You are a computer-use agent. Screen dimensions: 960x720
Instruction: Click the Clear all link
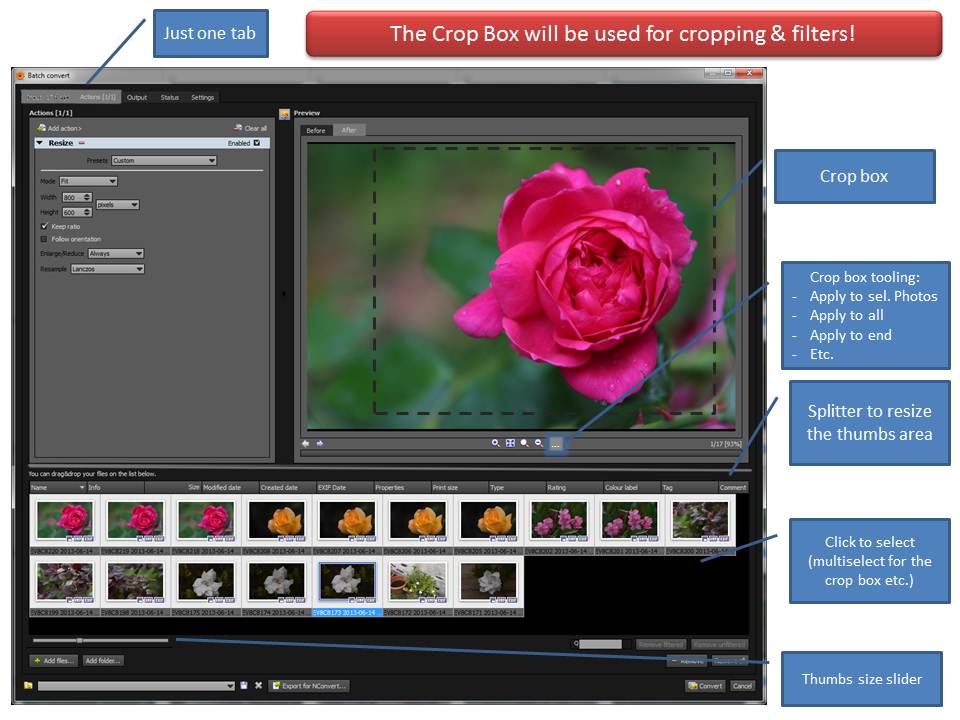[256, 129]
